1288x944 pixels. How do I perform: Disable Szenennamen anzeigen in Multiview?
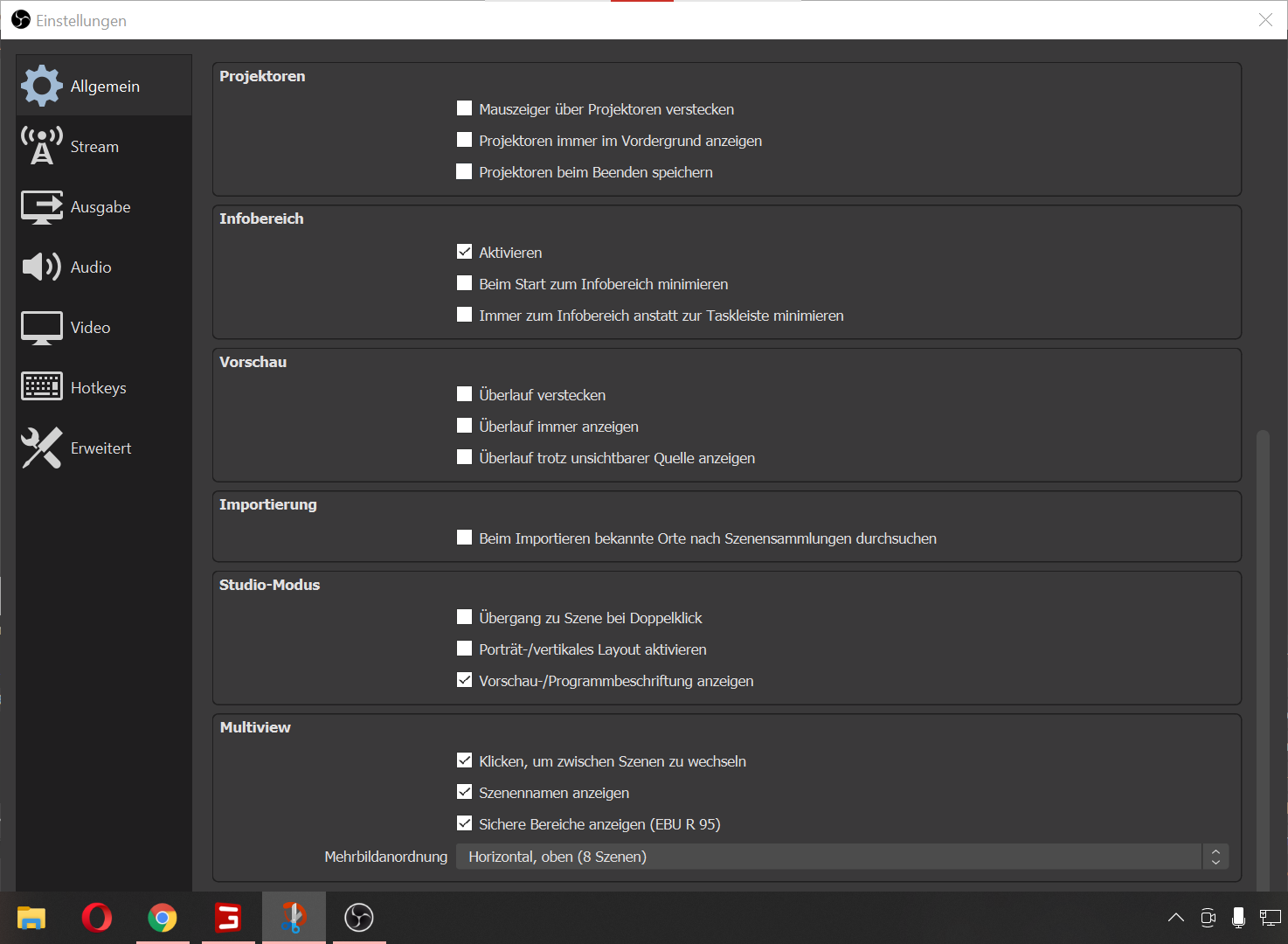(465, 792)
